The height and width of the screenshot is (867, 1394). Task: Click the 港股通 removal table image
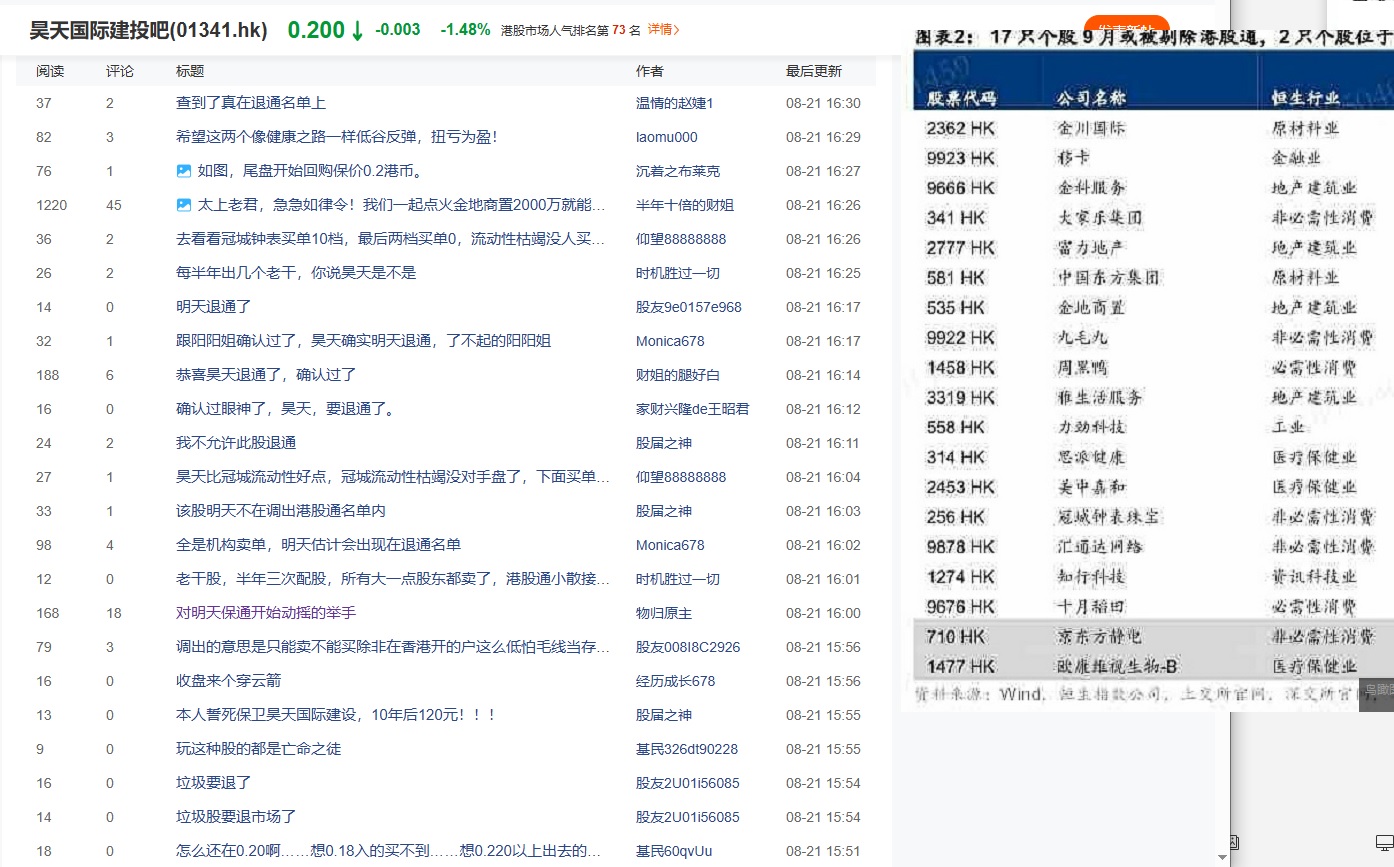[1149, 369]
